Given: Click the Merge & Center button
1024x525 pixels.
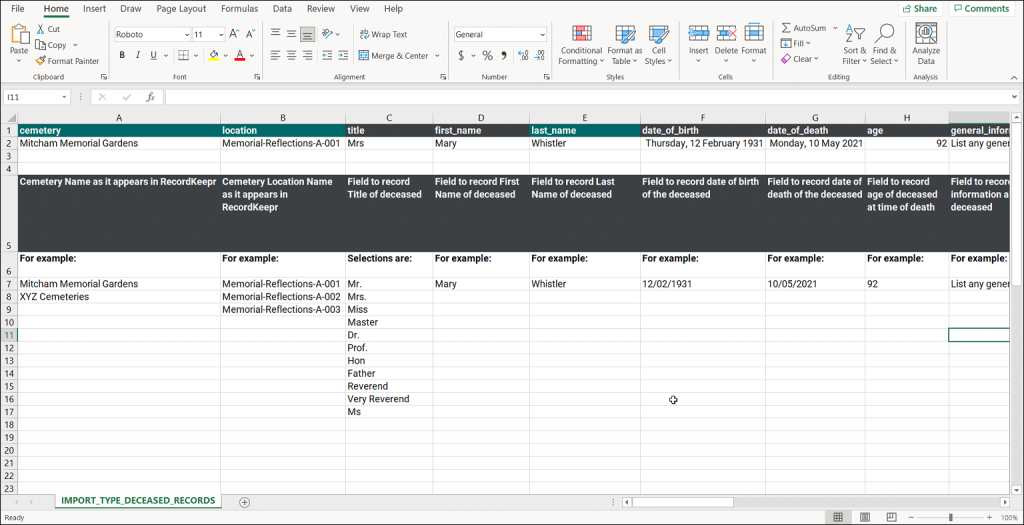Looking at the screenshot, I should pos(393,56).
